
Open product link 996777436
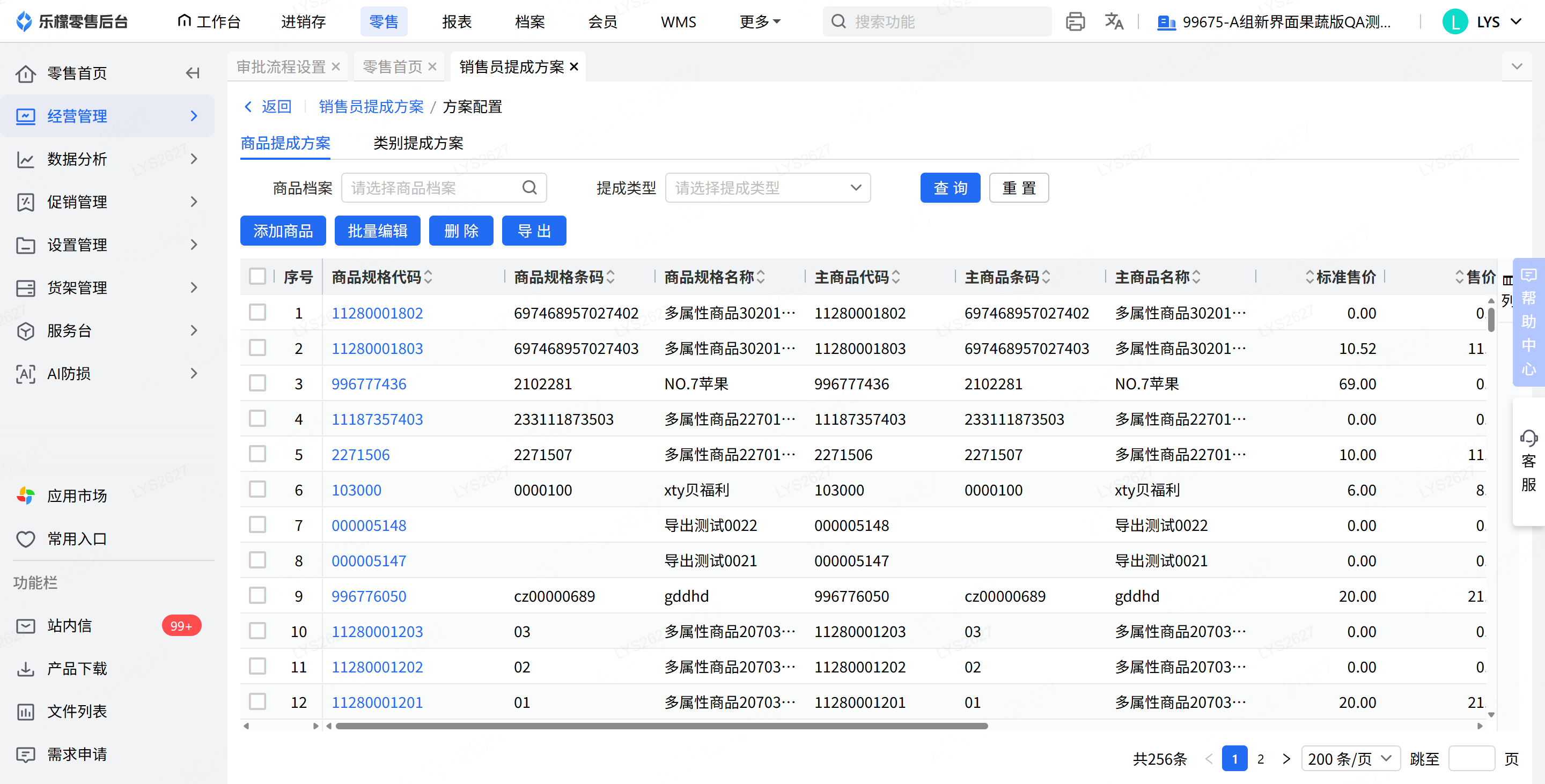pyautogui.click(x=369, y=383)
